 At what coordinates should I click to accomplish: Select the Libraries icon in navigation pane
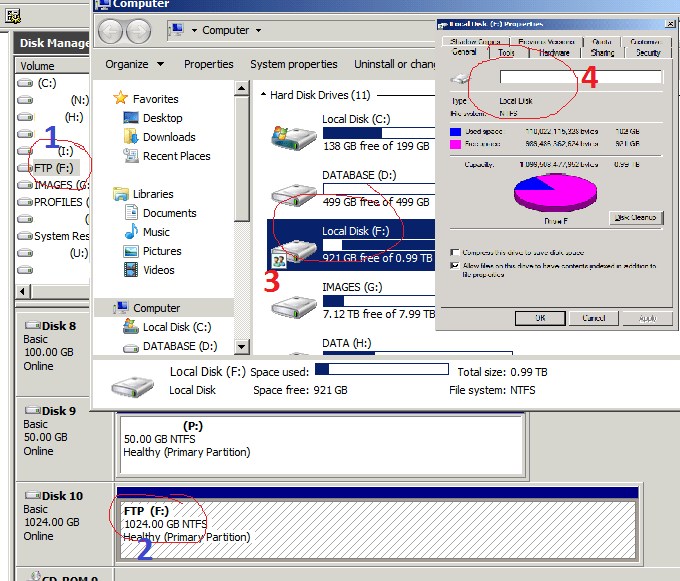tap(121, 194)
